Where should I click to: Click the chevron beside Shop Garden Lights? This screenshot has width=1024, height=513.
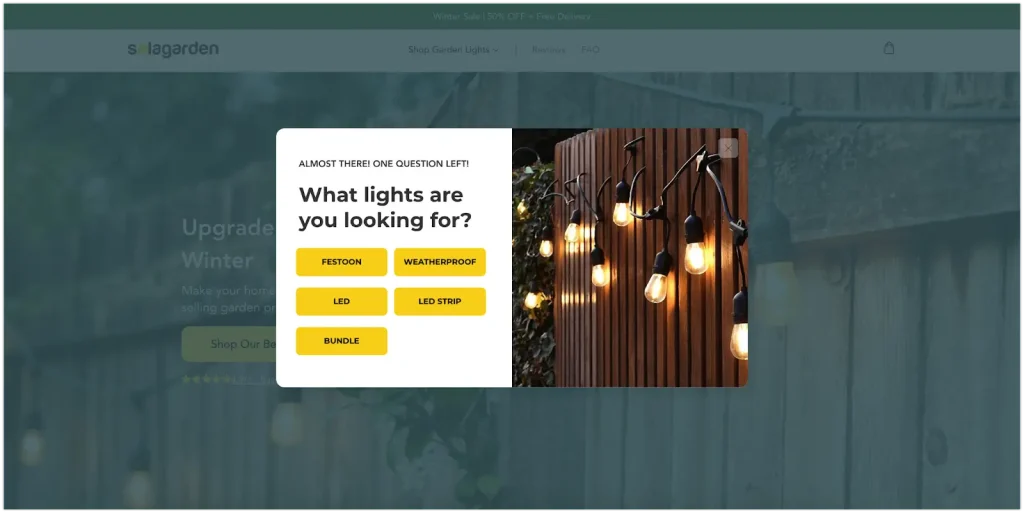[496, 50]
